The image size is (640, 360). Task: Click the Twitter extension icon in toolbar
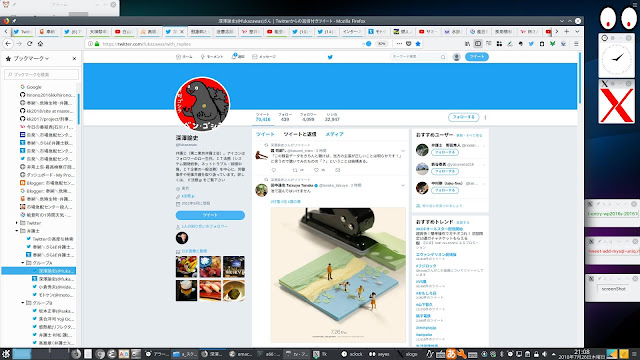(x=531, y=44)
